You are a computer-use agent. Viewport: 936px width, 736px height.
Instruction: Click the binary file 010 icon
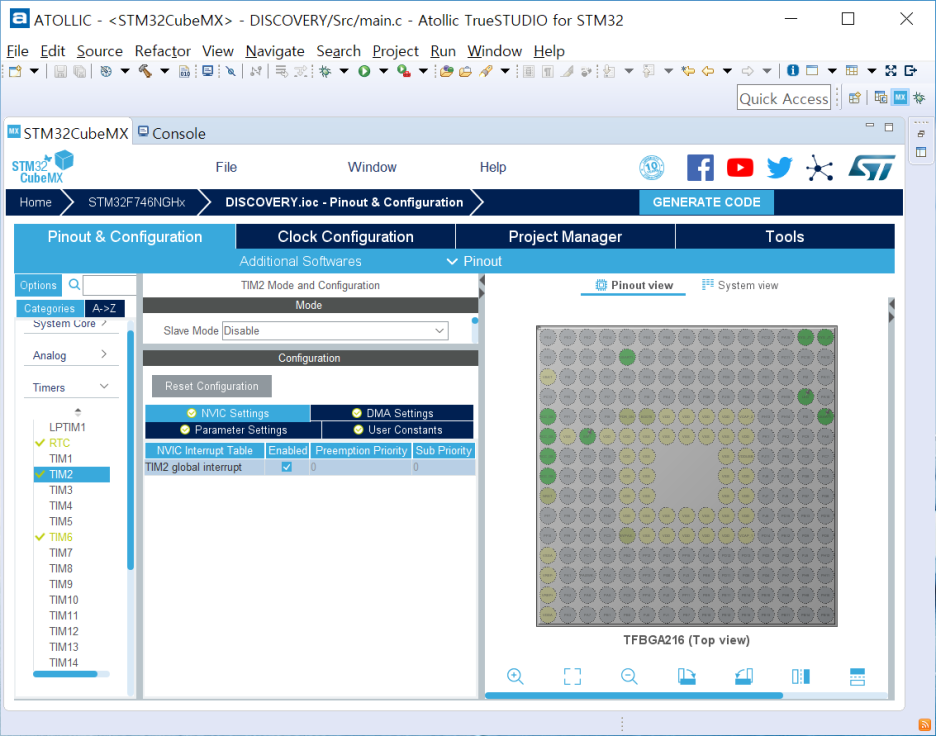[185, 71]
